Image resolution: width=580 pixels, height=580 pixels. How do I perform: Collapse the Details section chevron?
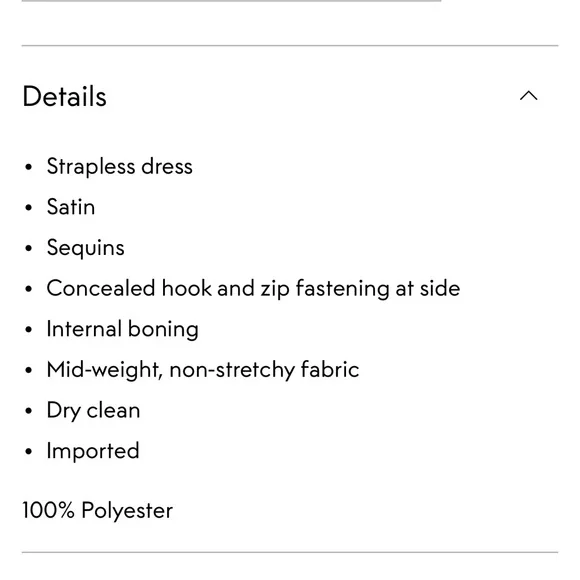528,96
